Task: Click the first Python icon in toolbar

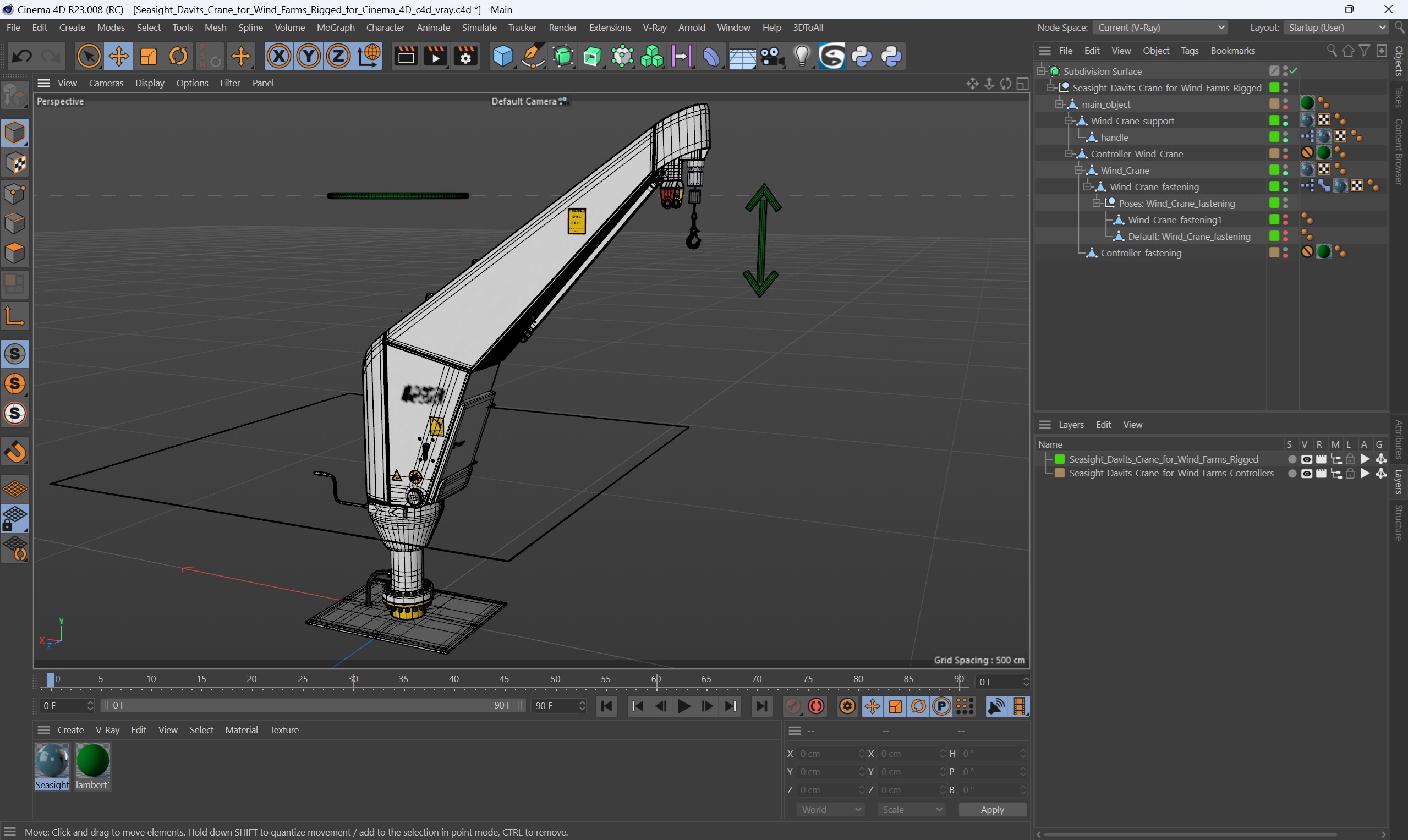Action: (862, 56)
